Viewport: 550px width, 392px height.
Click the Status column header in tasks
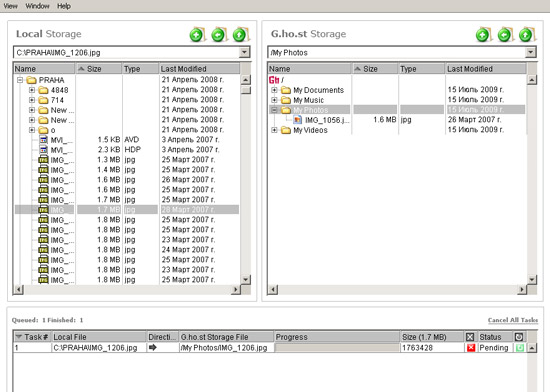495,337
